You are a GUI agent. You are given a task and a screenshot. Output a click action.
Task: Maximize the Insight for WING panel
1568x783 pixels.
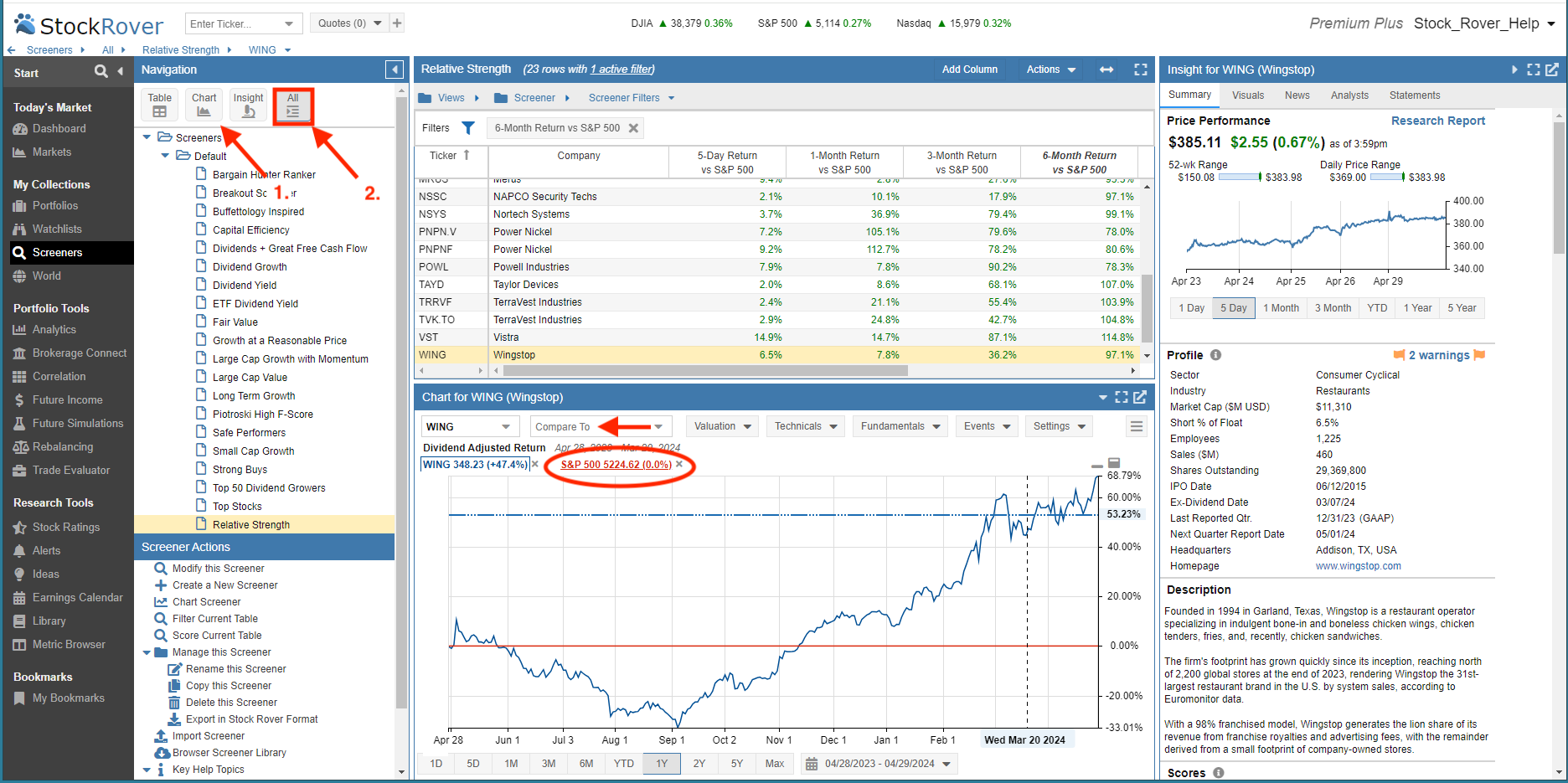pos(1534,70)
